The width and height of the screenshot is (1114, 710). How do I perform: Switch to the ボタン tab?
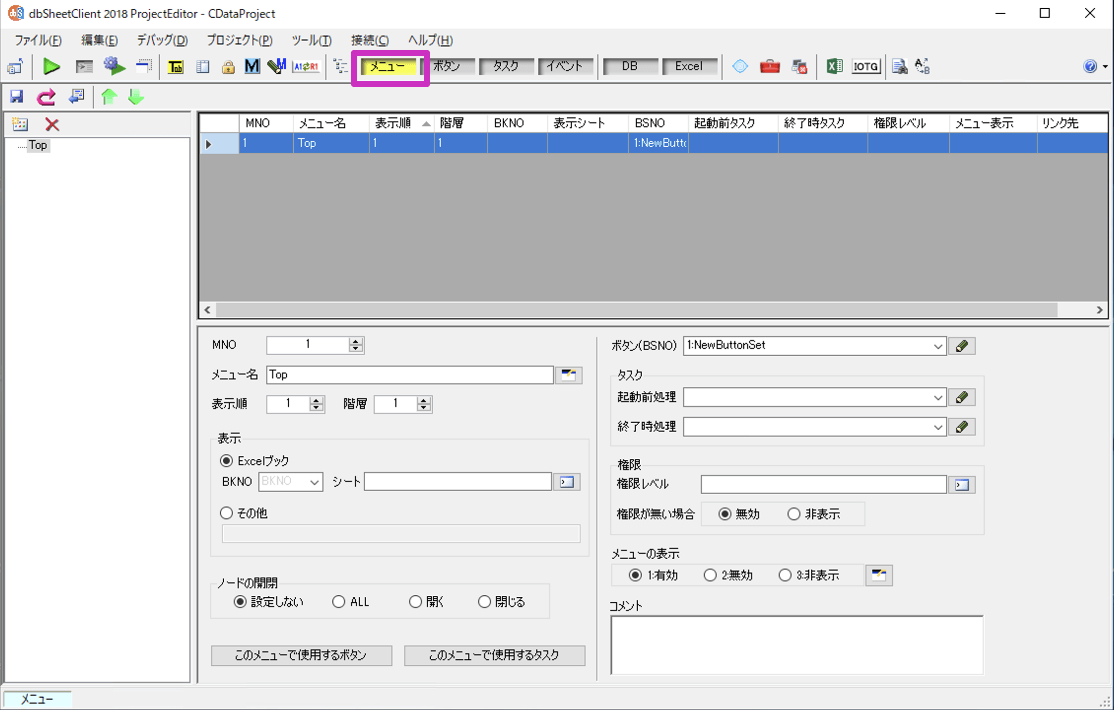coord(447,66)
